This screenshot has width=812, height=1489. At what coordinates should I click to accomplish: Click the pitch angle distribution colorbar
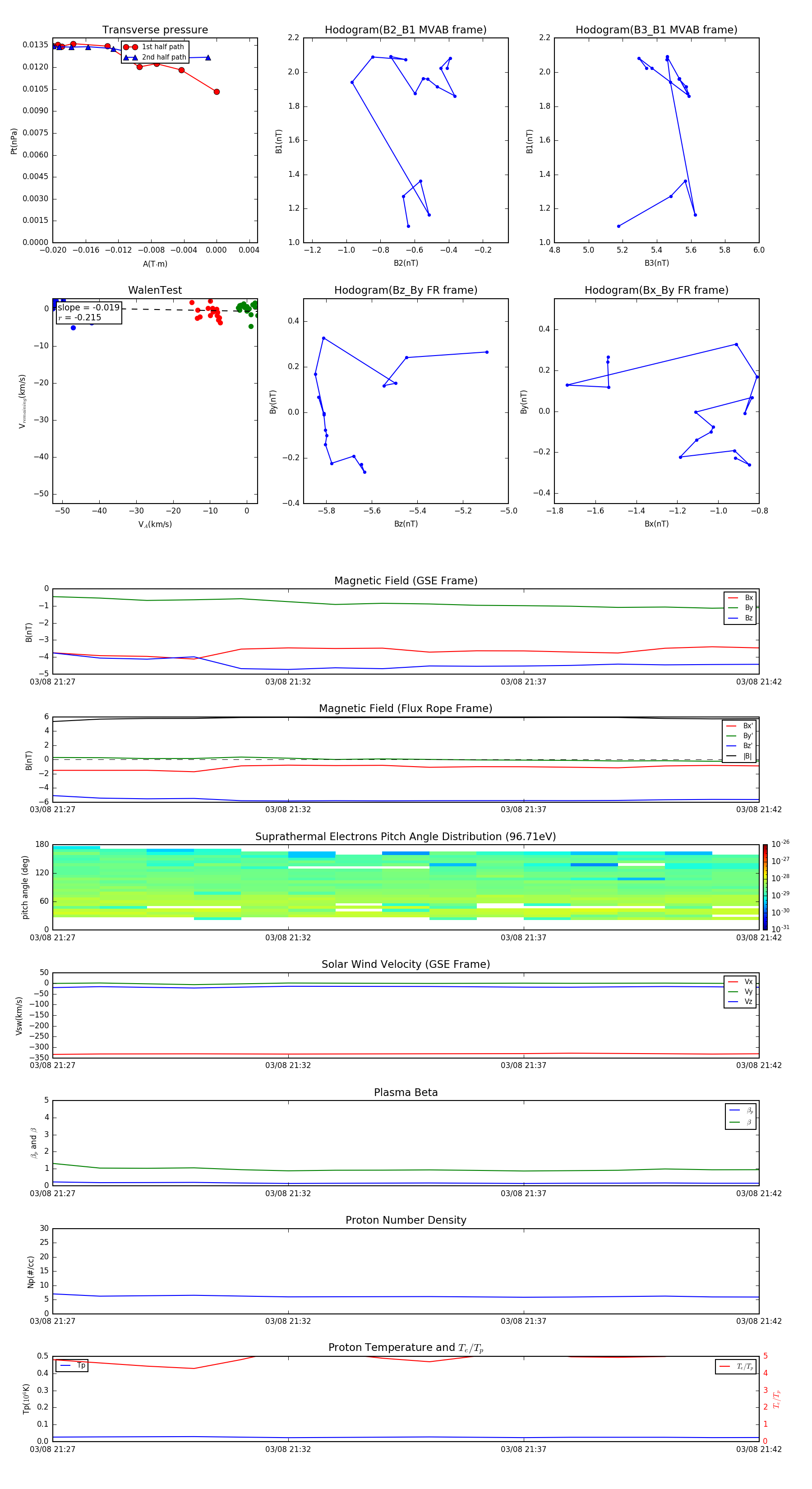click(x=765, y=887)
